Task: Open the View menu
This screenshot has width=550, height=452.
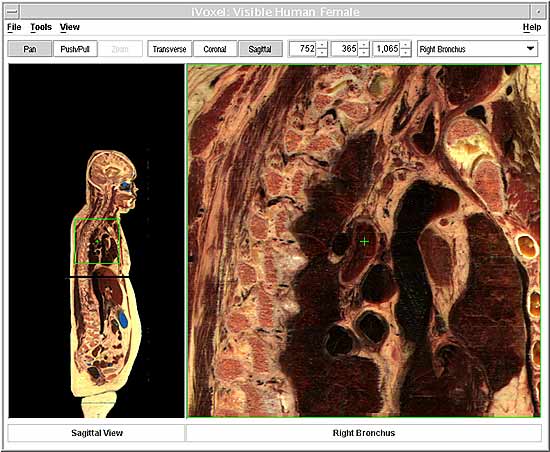Action: tap(69, 27)
